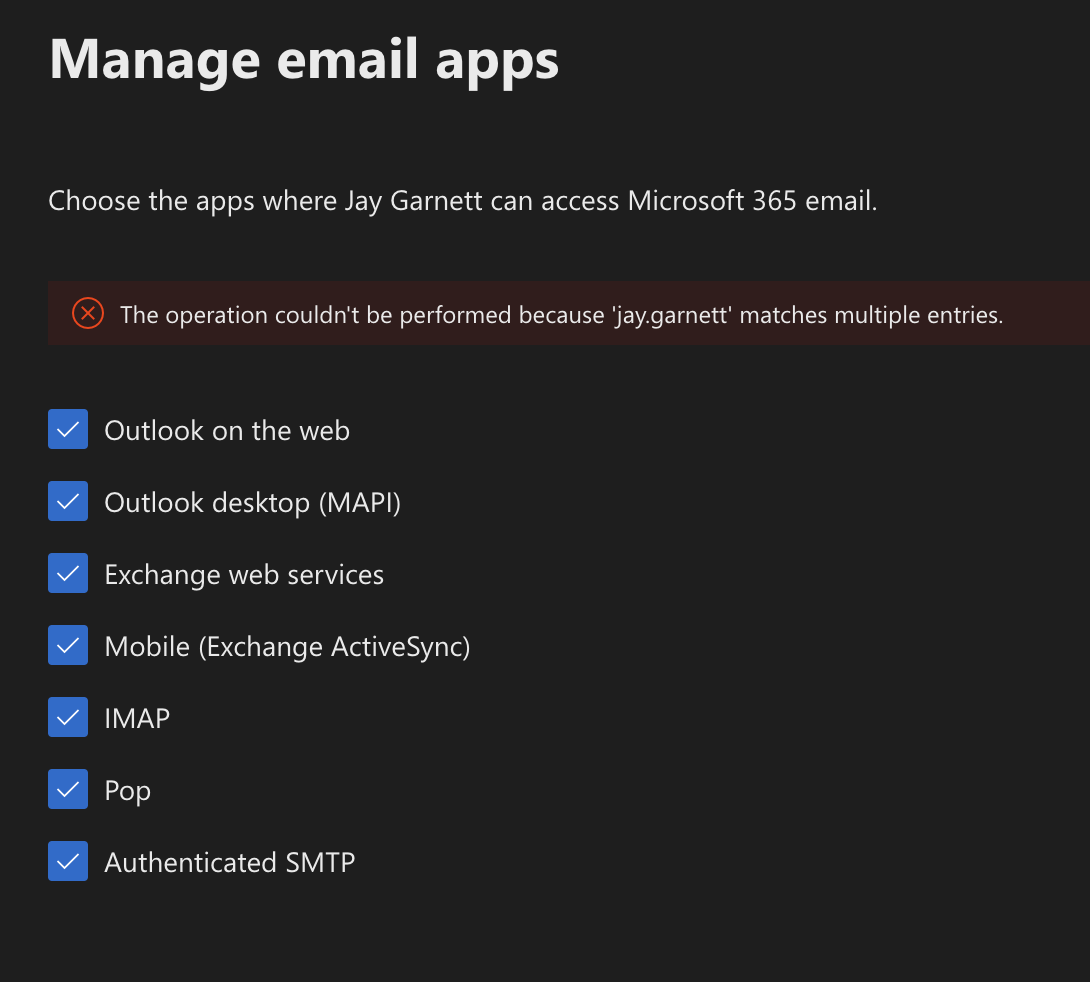Turn off Authenticated SMTP

[x=67, y=861]
